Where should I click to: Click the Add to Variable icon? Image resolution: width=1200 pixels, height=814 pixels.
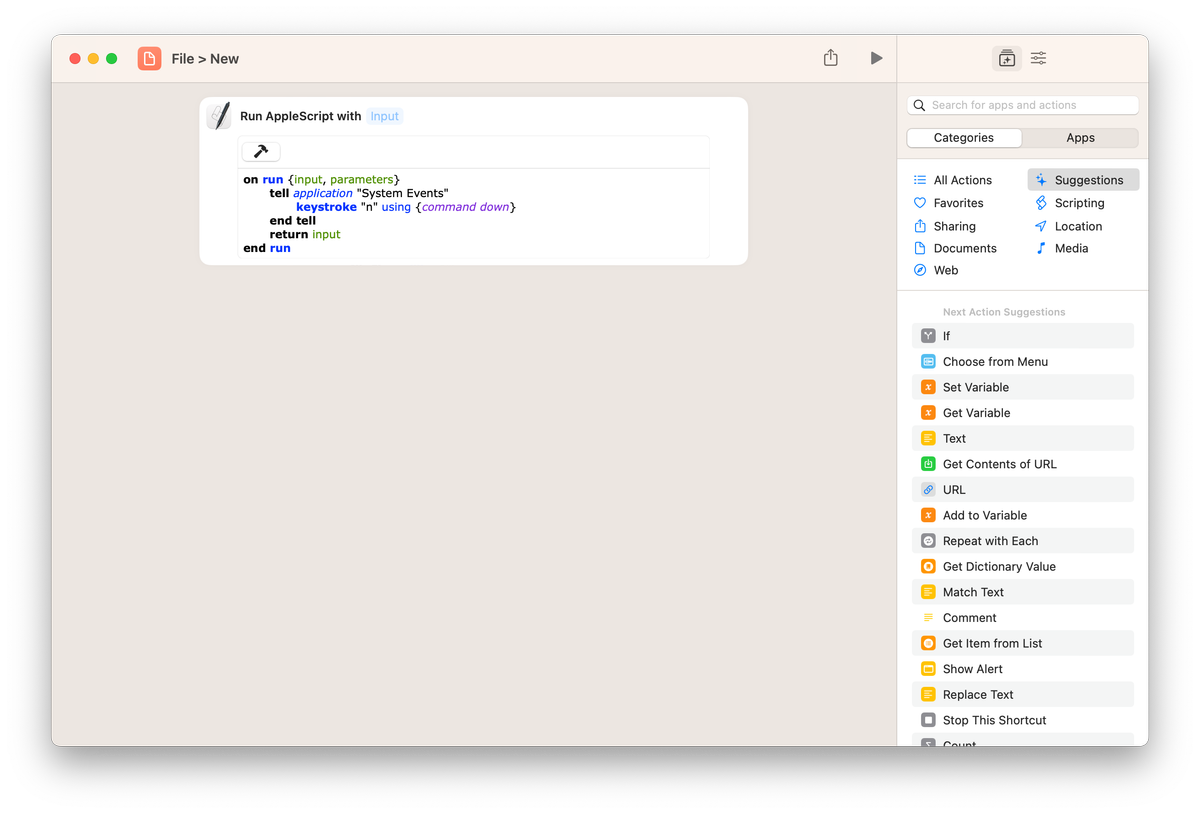tap(928, 515)
